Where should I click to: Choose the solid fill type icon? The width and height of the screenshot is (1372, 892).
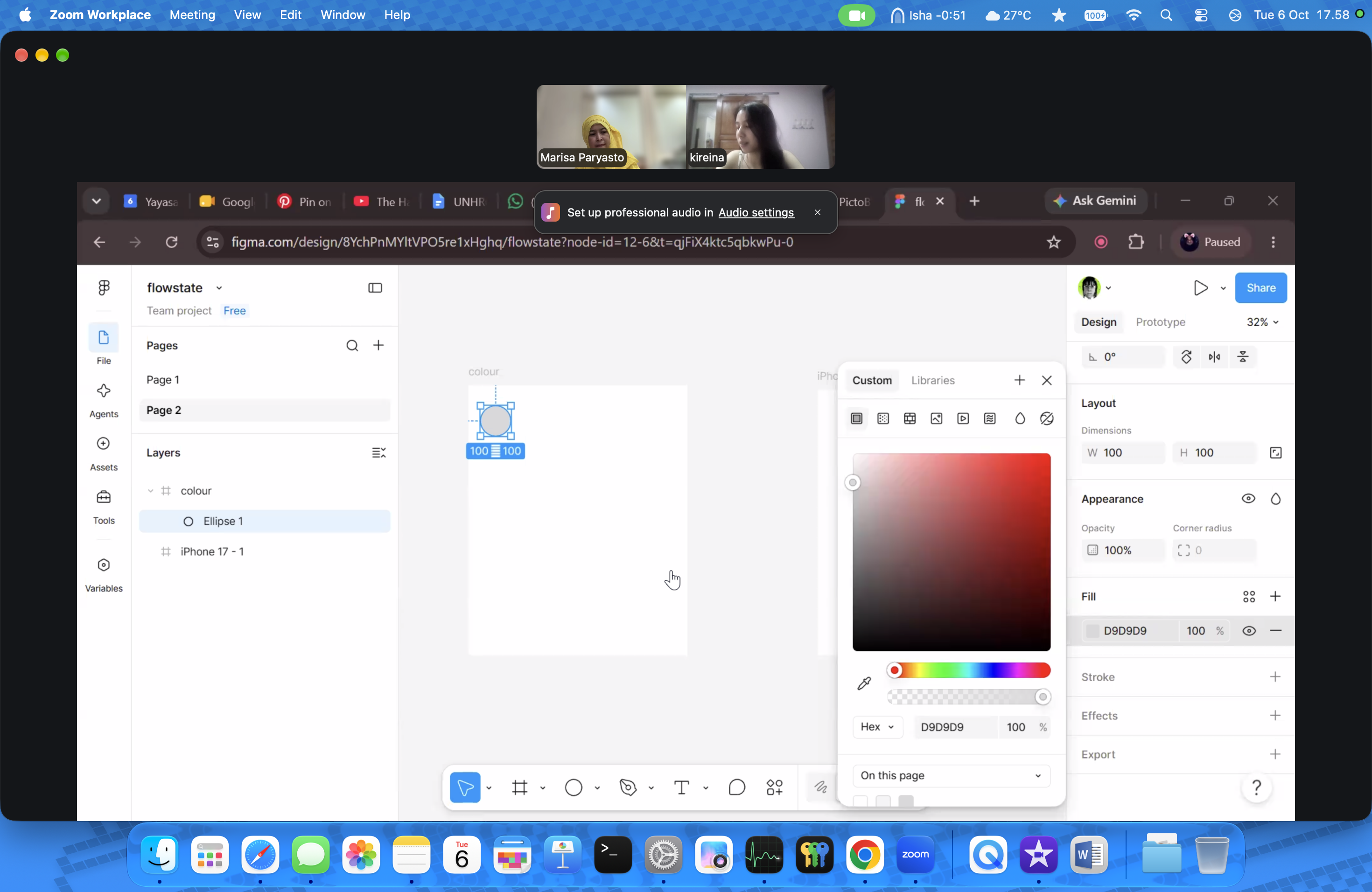857,418
